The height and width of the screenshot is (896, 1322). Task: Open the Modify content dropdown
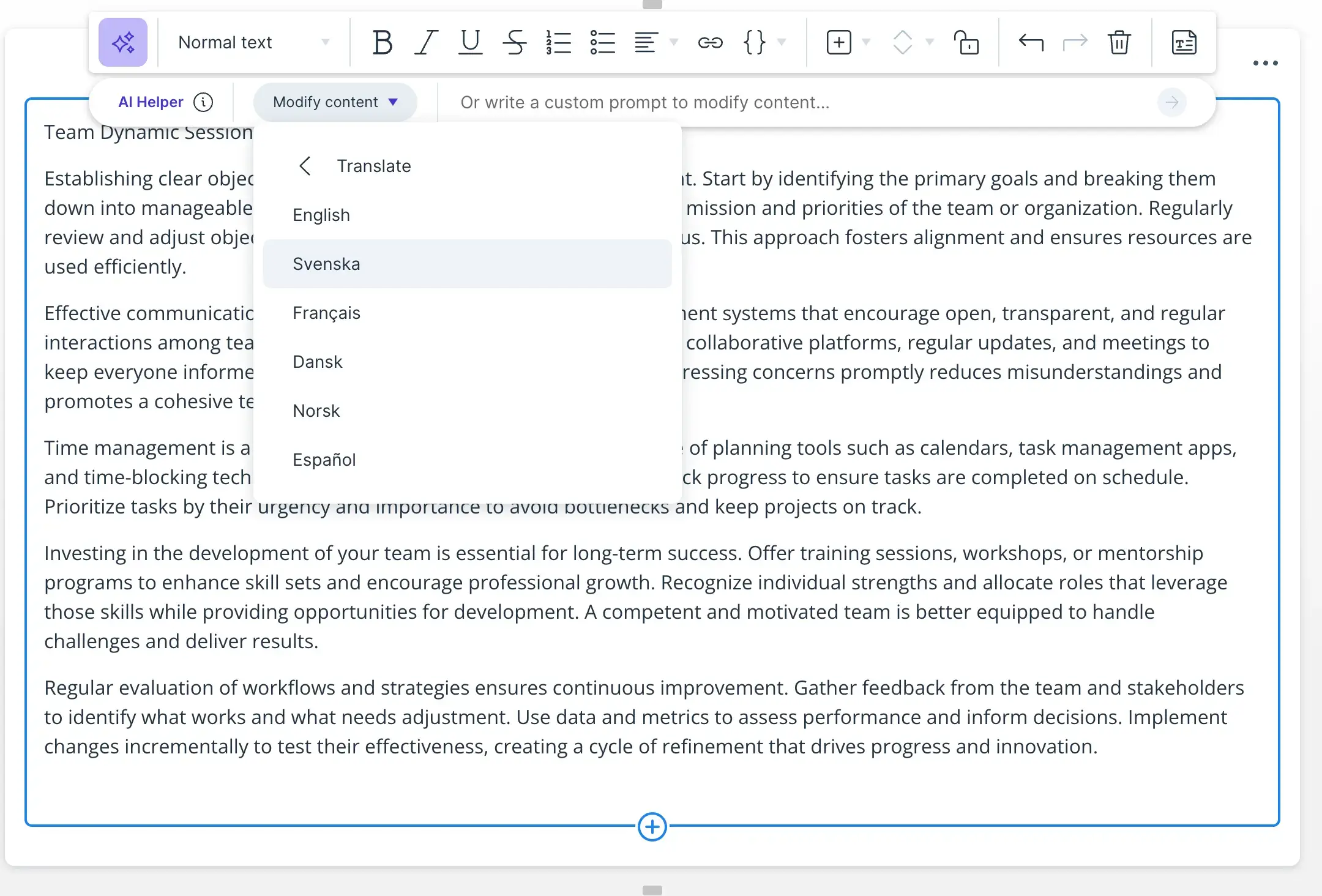(x=334, y=102)
